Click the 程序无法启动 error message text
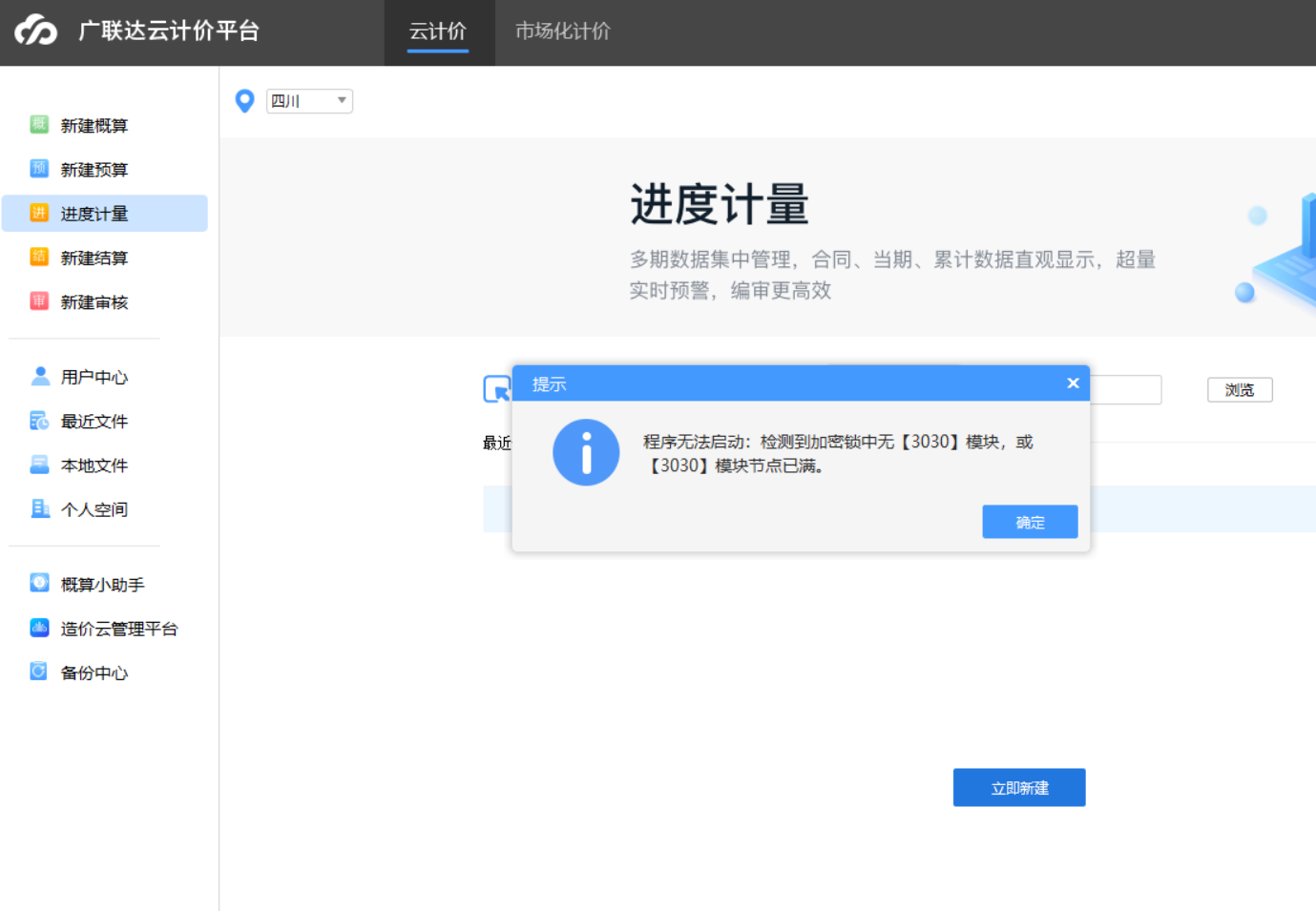 pos(838,453)
